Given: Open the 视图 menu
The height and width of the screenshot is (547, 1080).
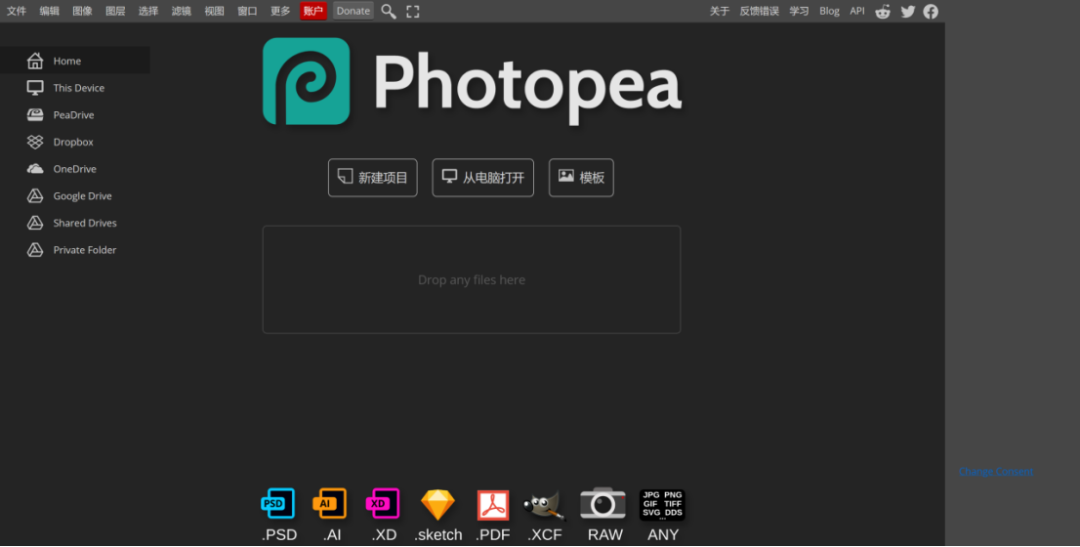Looking at the screenshot, I should pyautogui.click(x=214, y=11).
